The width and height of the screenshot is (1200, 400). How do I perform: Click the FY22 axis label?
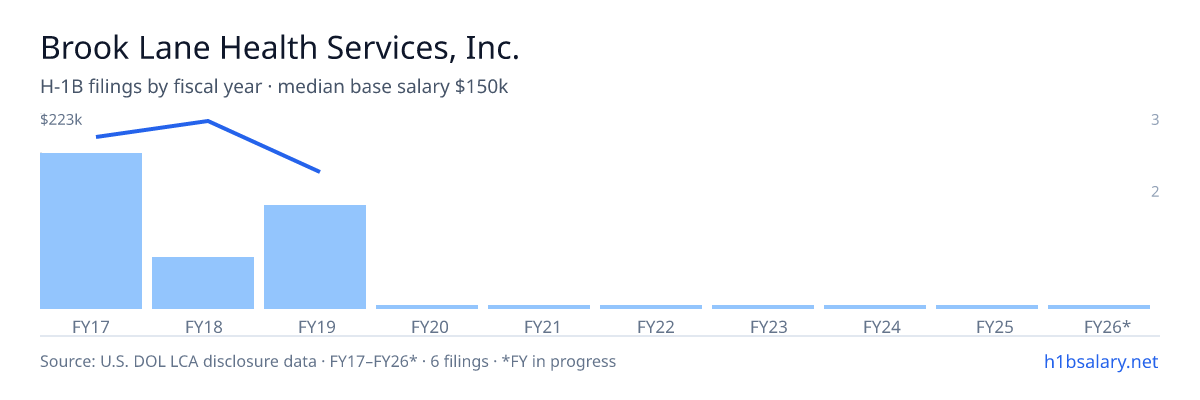point(651,327)
